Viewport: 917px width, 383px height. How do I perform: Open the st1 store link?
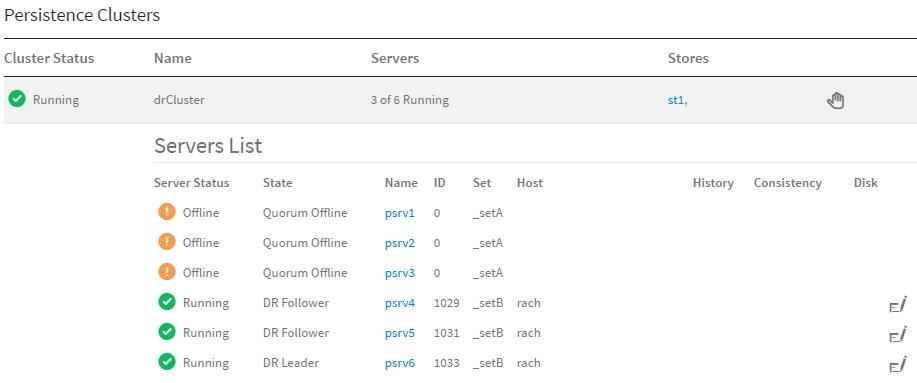675,100
